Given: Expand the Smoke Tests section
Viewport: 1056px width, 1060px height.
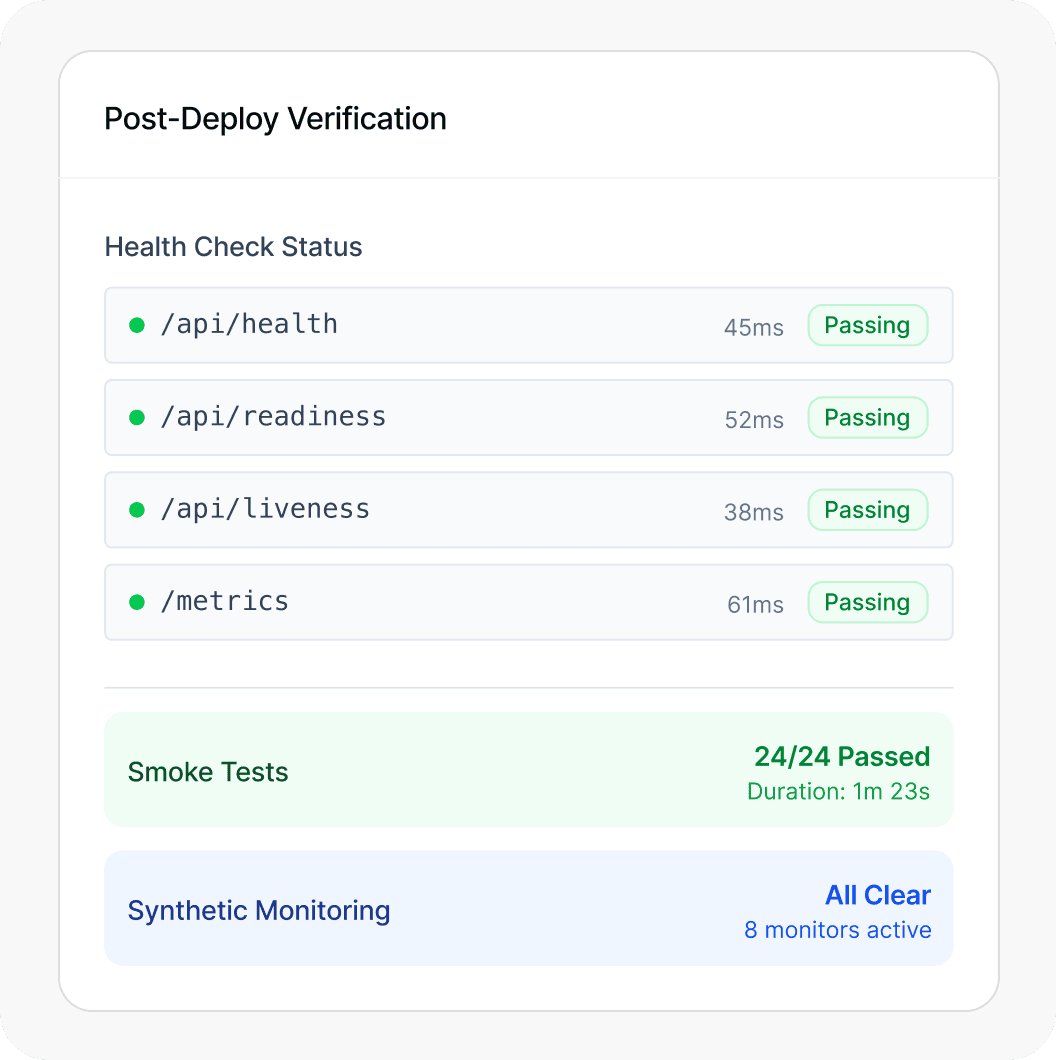Looking at the screenshot, I should coord(529,770).
